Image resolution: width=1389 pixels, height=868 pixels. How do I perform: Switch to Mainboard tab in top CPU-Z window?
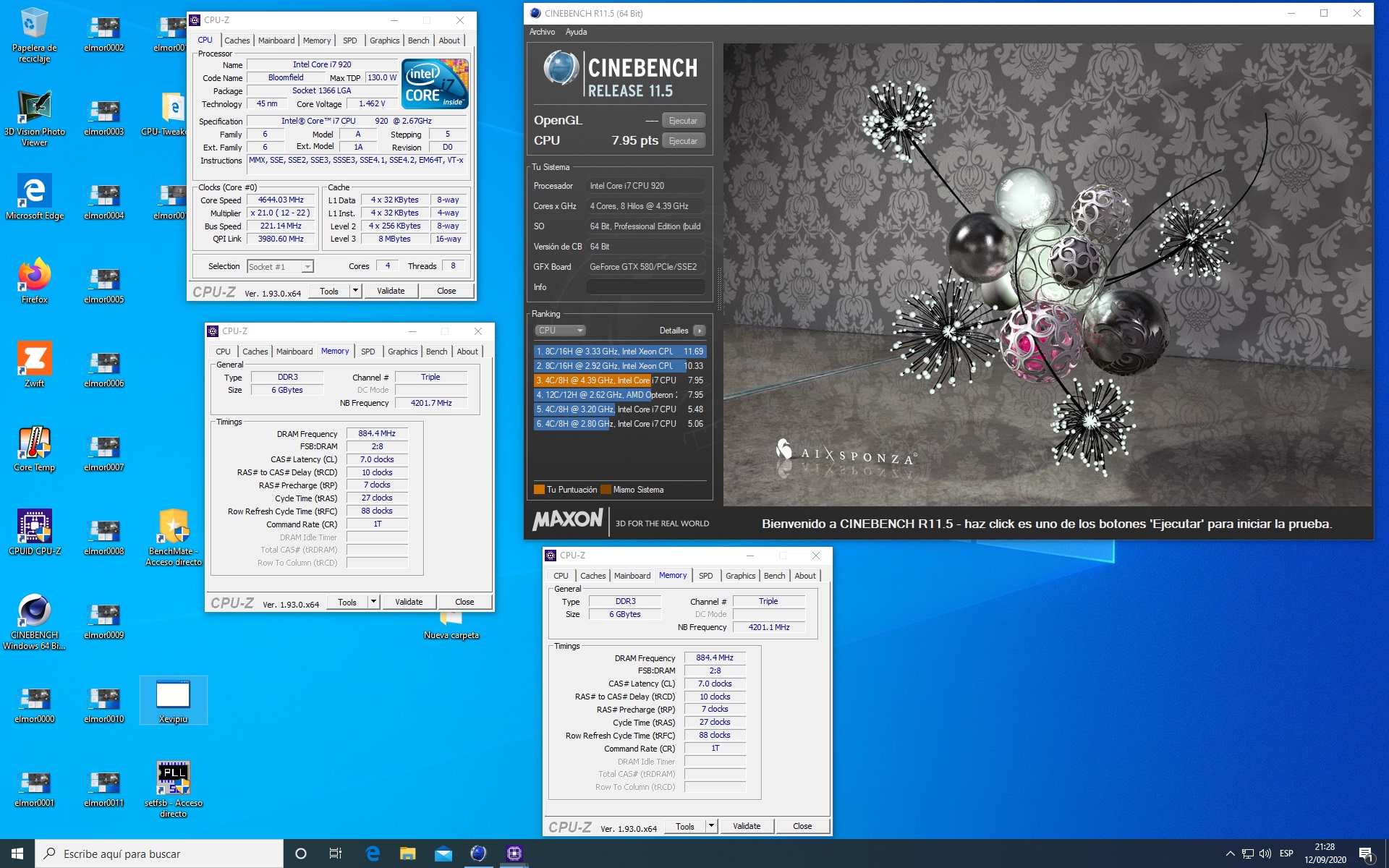tap(276, 41)
